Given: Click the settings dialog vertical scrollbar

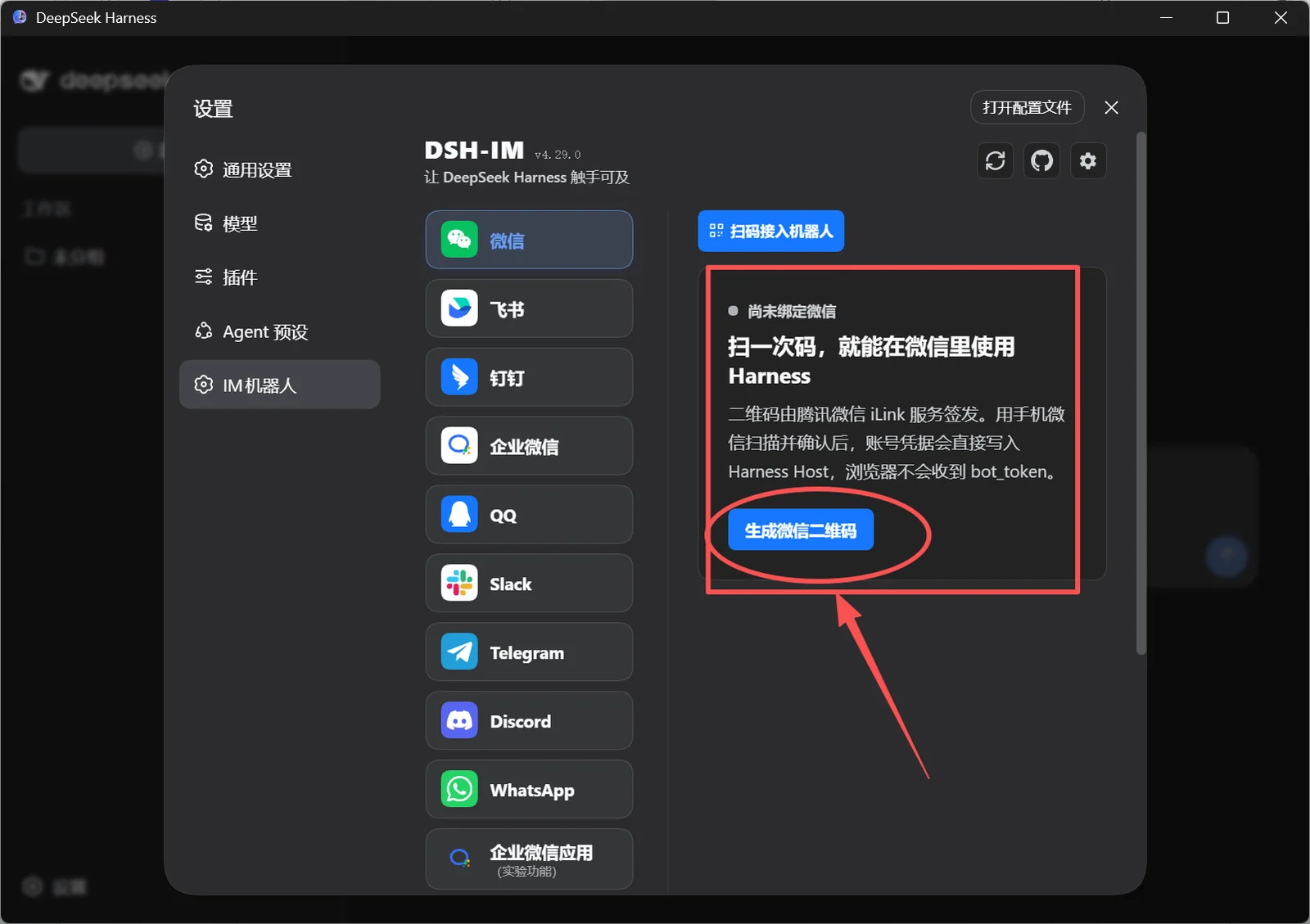Looking at the screenshot, I should coord(1141,393).
